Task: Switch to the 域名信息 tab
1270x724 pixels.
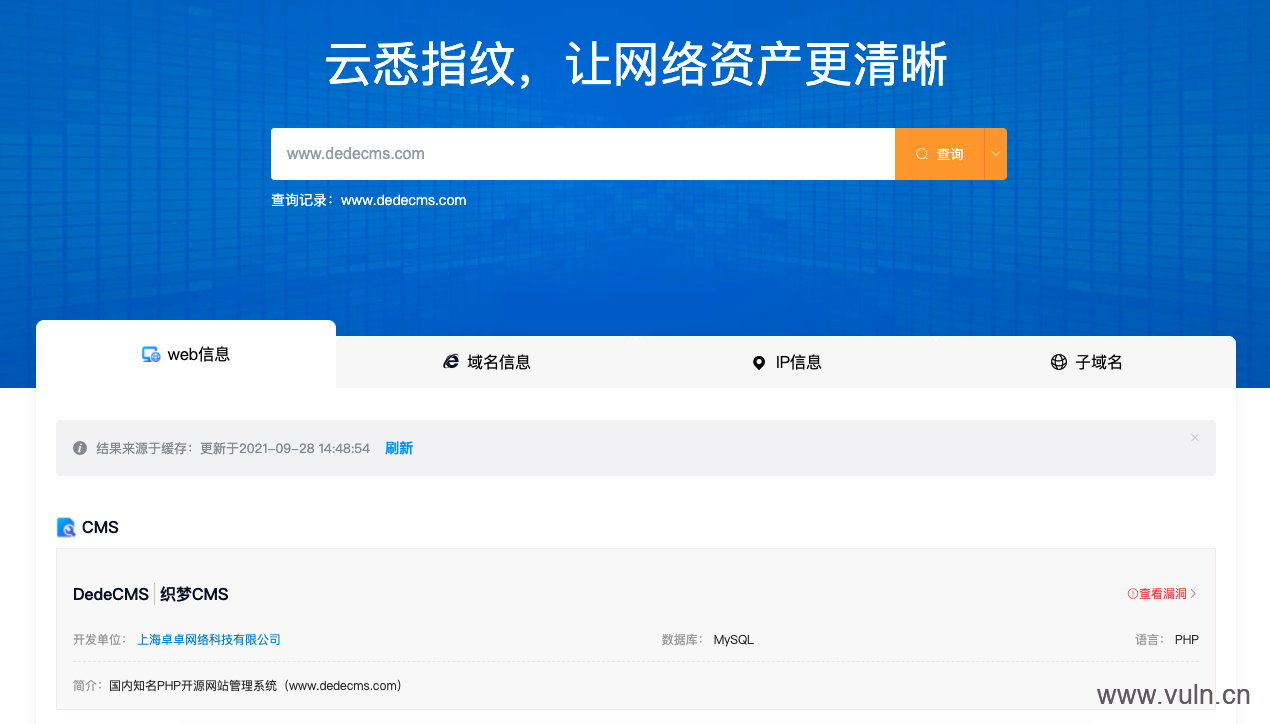Action: [486, 362]
